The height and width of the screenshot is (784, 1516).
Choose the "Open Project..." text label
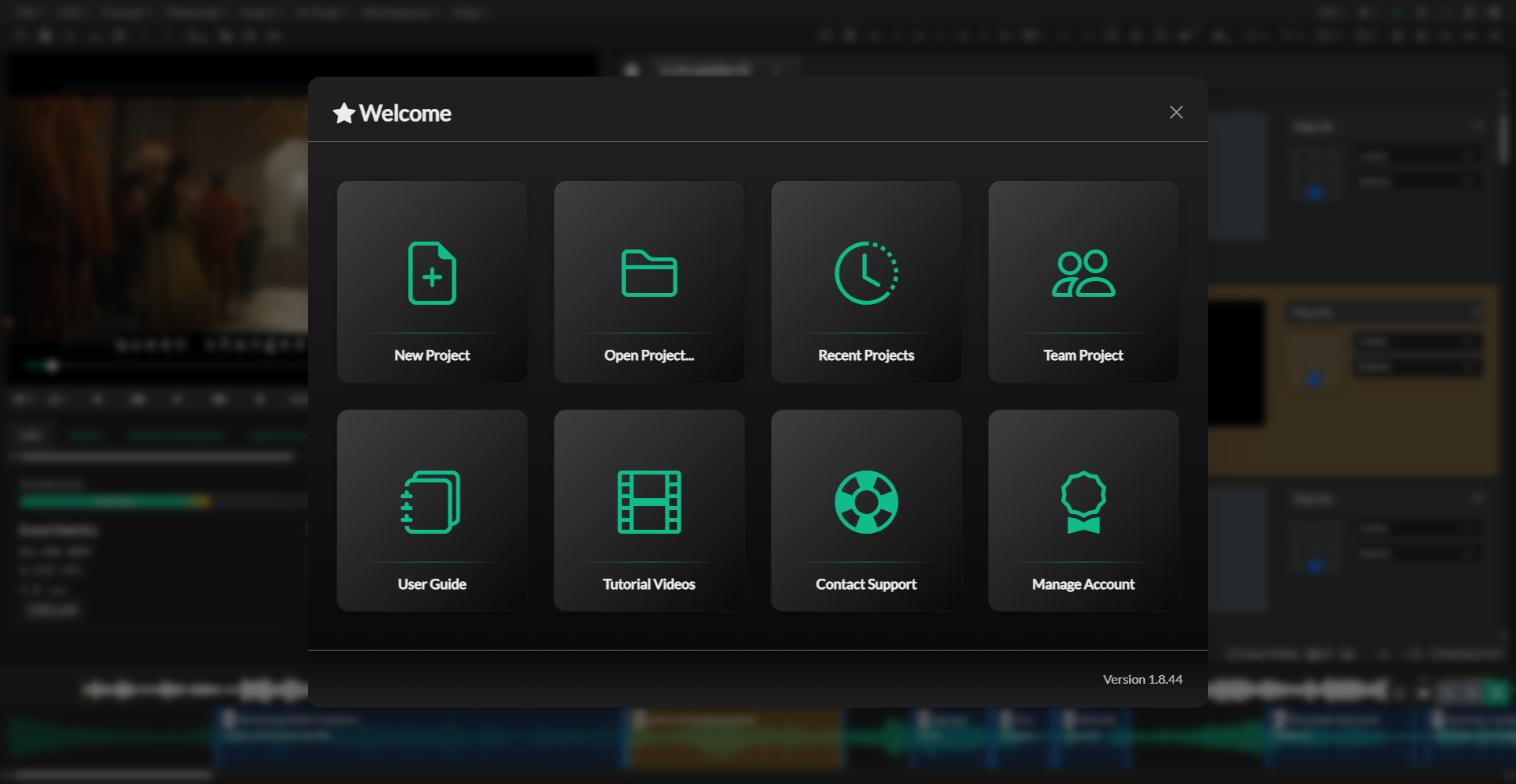(649, 355)
